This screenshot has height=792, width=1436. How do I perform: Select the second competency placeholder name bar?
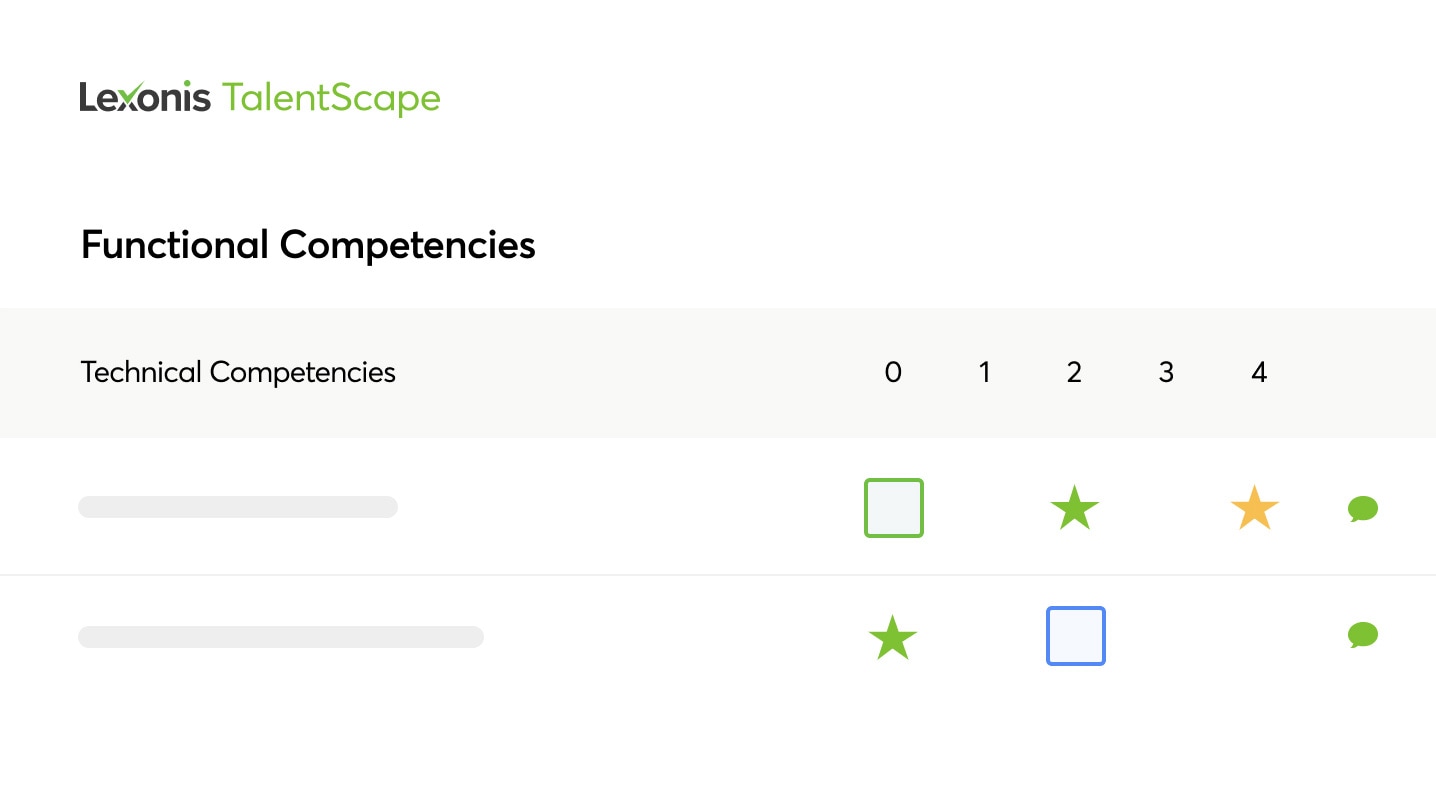coord(281,637)
